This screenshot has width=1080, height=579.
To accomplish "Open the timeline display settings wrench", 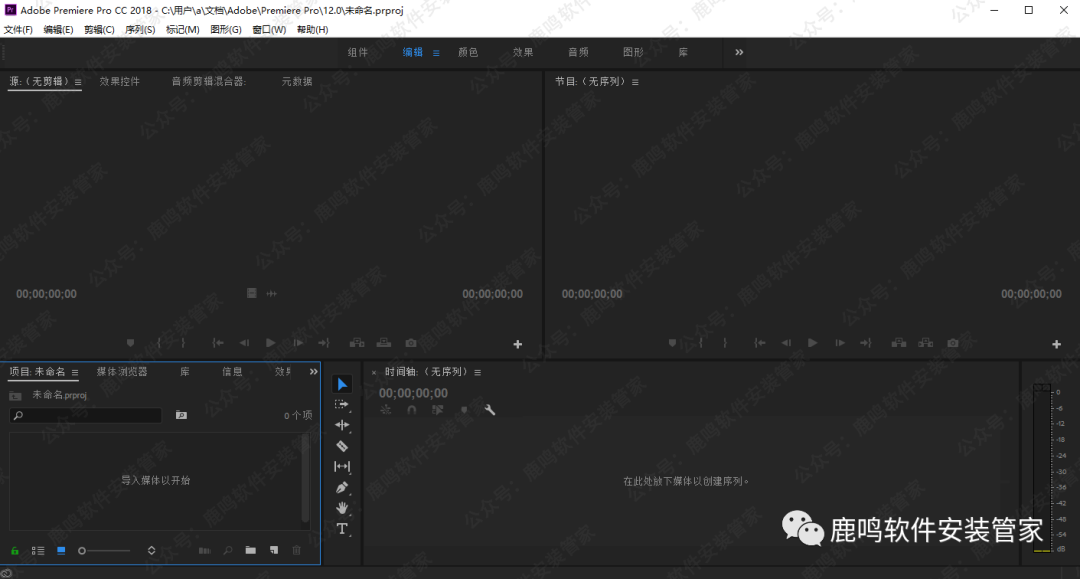I will 490,410.
